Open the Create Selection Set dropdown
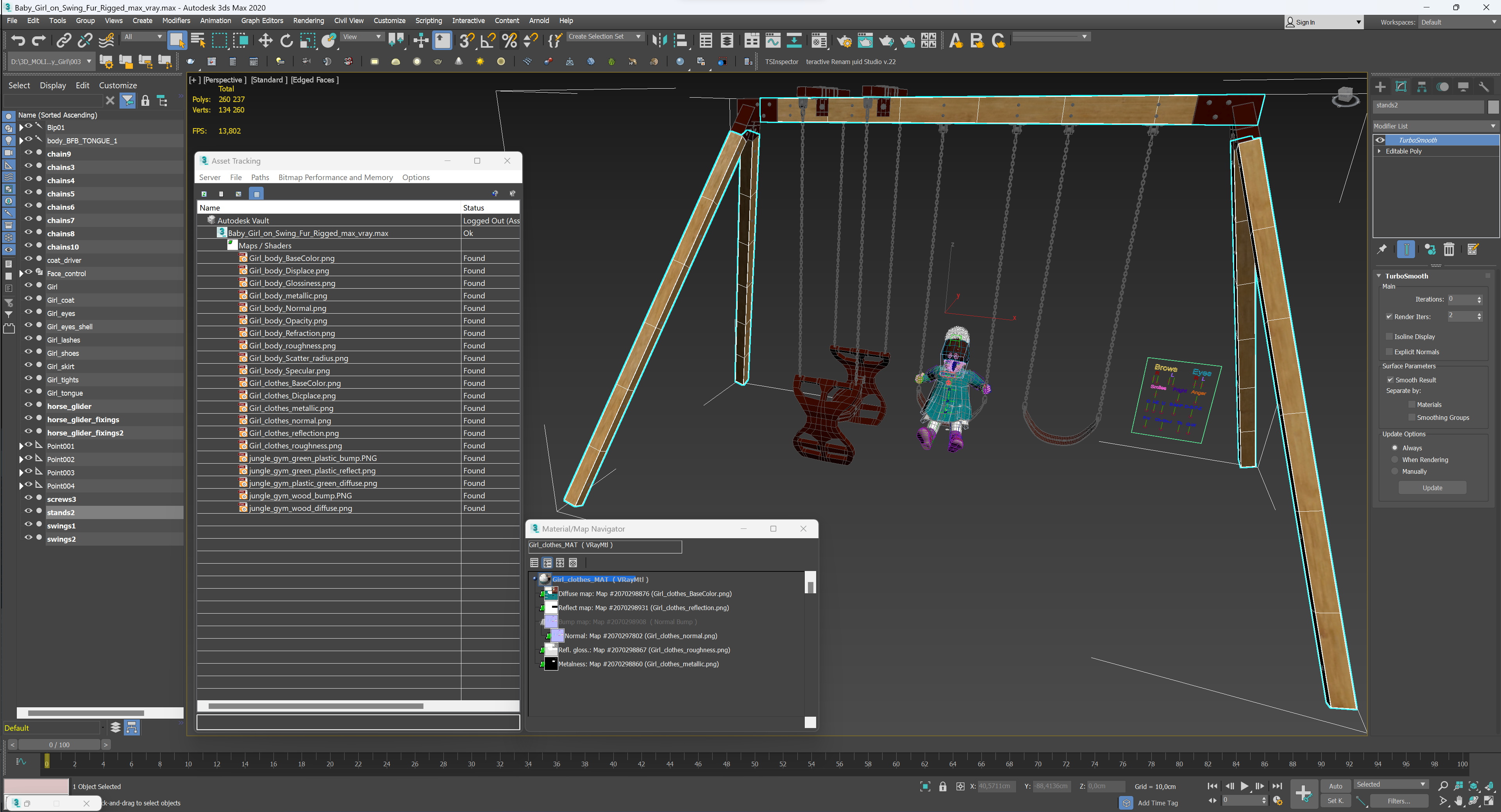The image size is (1501, 812). coord(606,36)
